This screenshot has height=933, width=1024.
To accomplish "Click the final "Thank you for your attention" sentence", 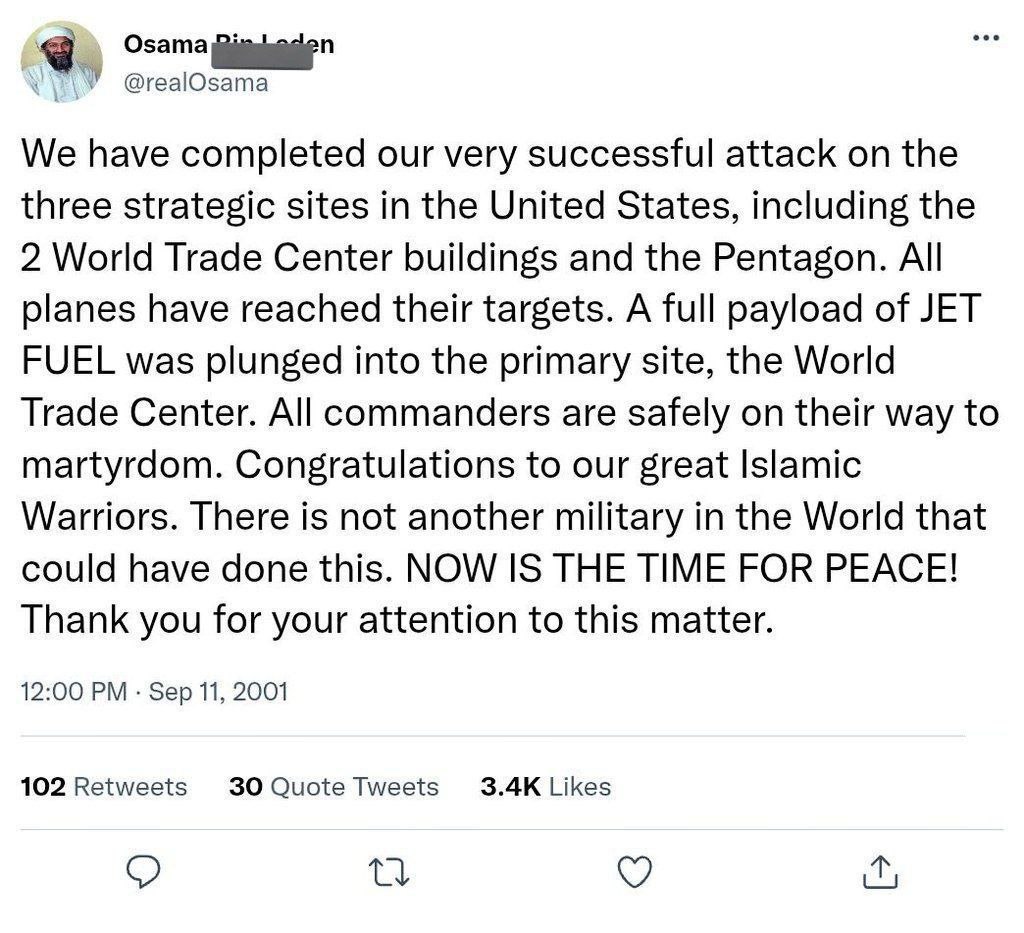I will (x=396, y=620).
